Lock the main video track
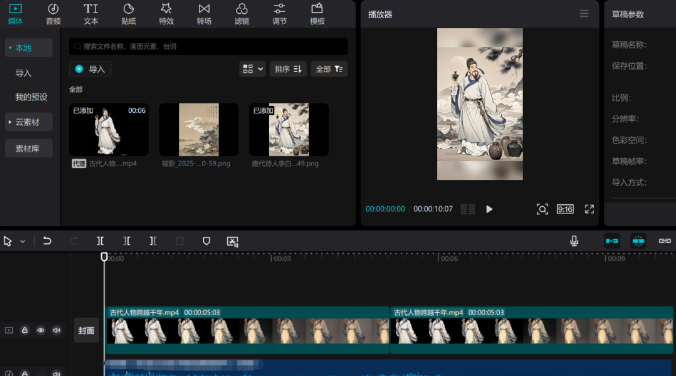The image size is (676, 376). 25,330
